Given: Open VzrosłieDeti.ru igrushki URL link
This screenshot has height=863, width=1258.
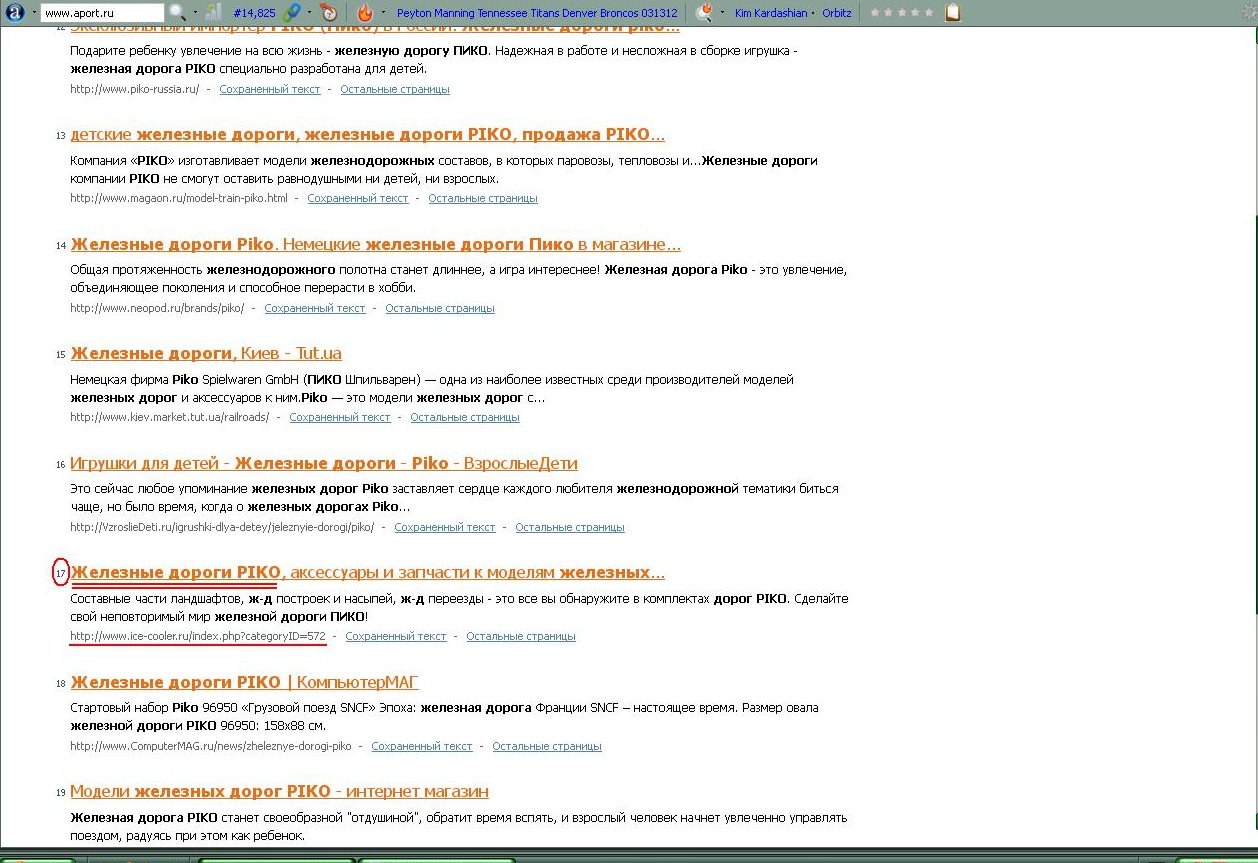Looking at the screenshot, I should coord(222,527).
